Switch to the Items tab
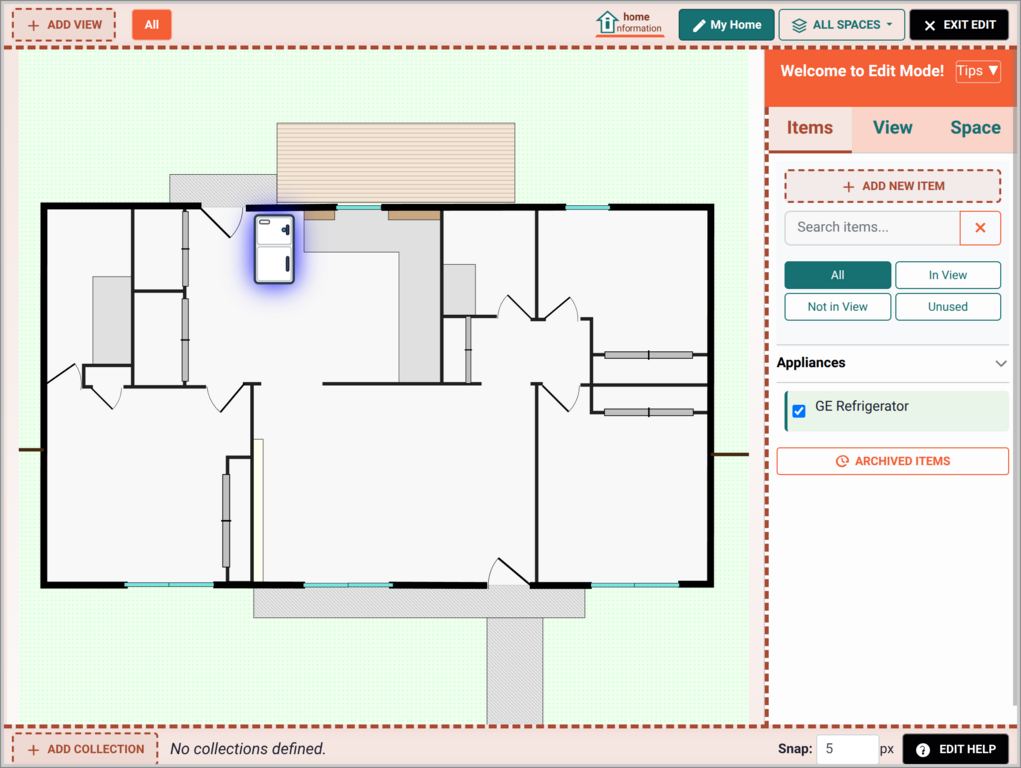The height and width of the screenshot is (768, 1021). click(809, 128)
